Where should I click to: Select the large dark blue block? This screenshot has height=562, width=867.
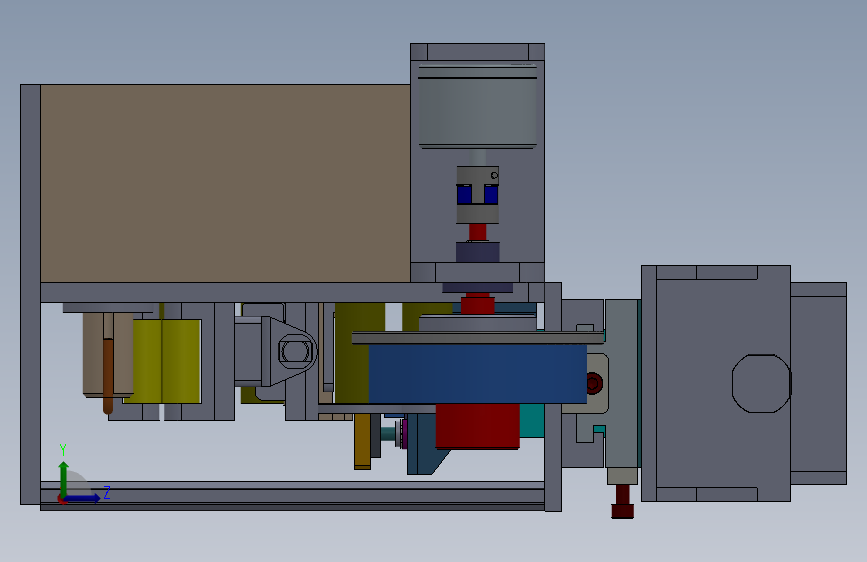point(477,374)
